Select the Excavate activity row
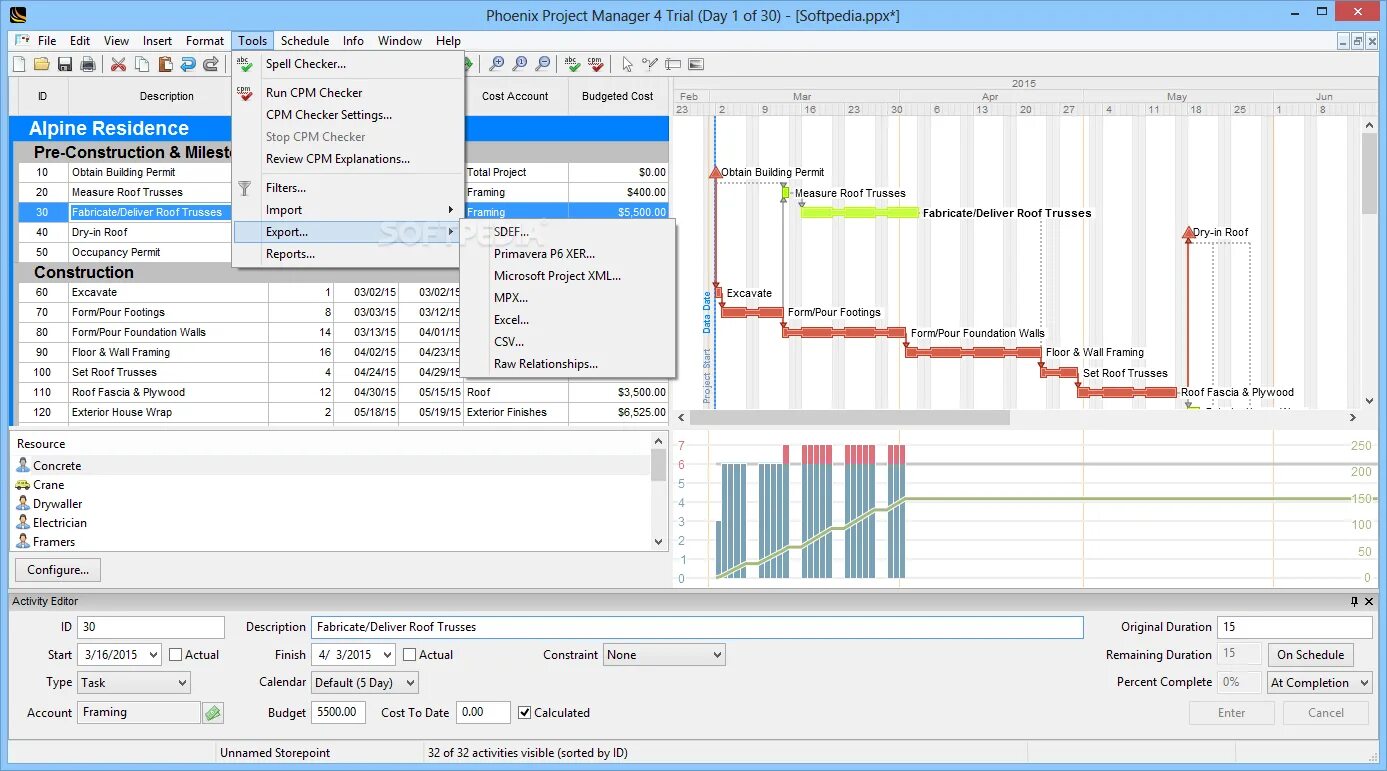The image size is (1387, 771). (x=240, y=292)
